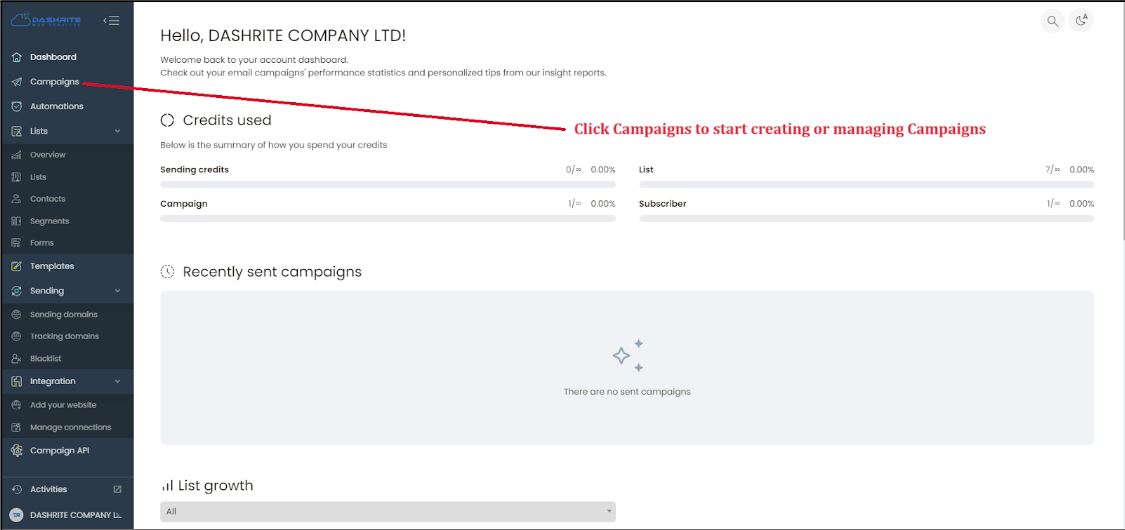This screenshot has height=530, width=1125.
Task: Open Activities external link icon
Action: [118, 489]
